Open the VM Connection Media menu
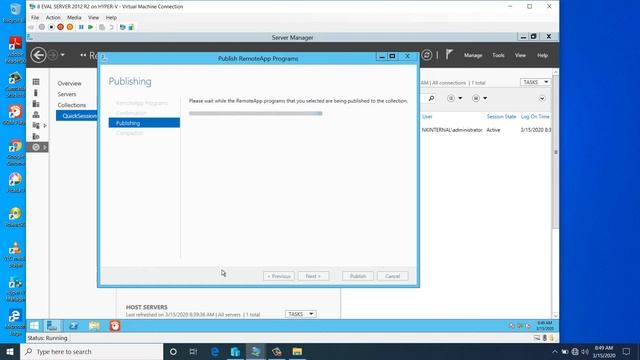The image size is (640, 360). pyautogui.click(x=74, y=18)
